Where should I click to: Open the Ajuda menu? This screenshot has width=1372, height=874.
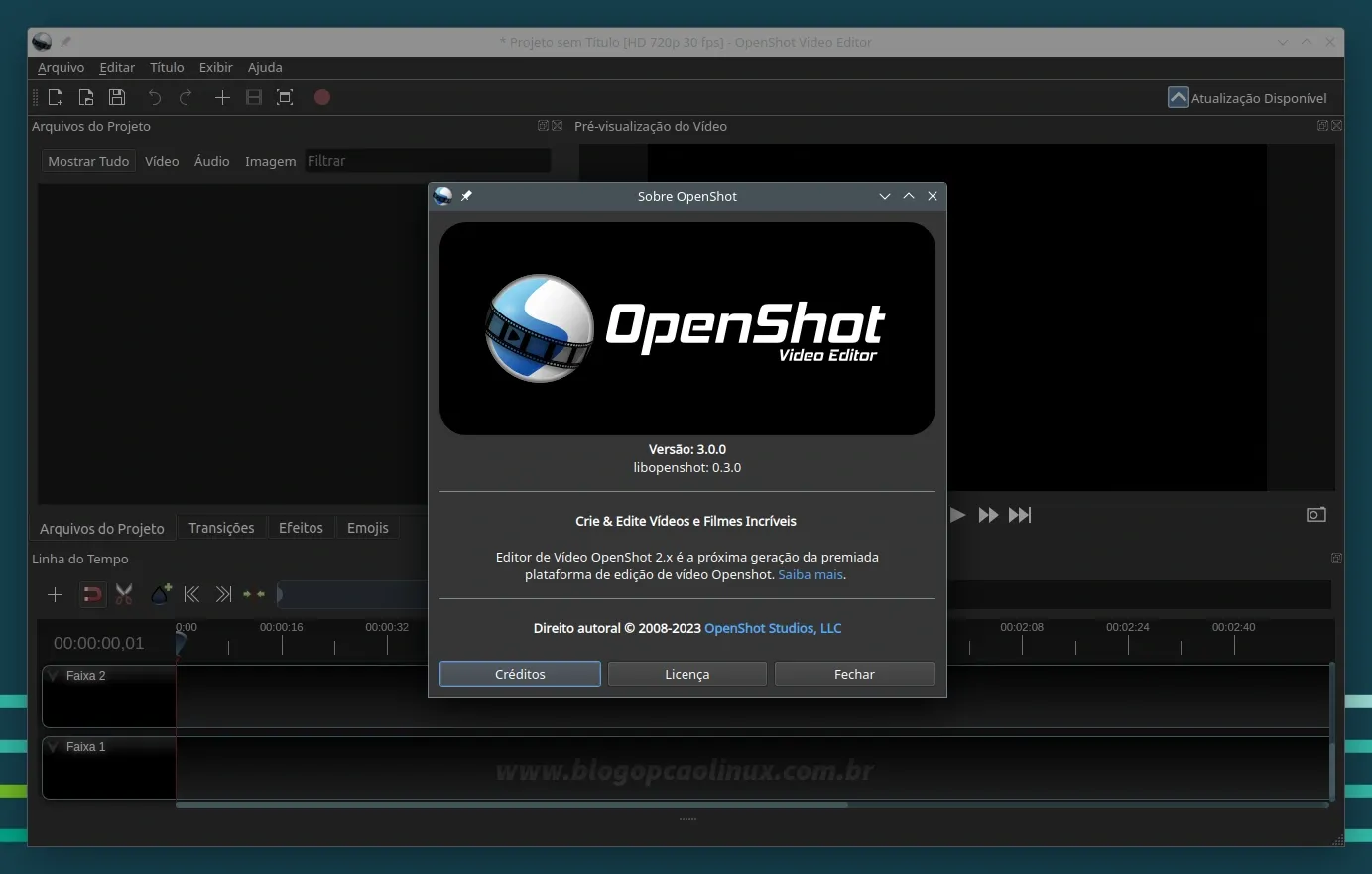coord(265,67)
